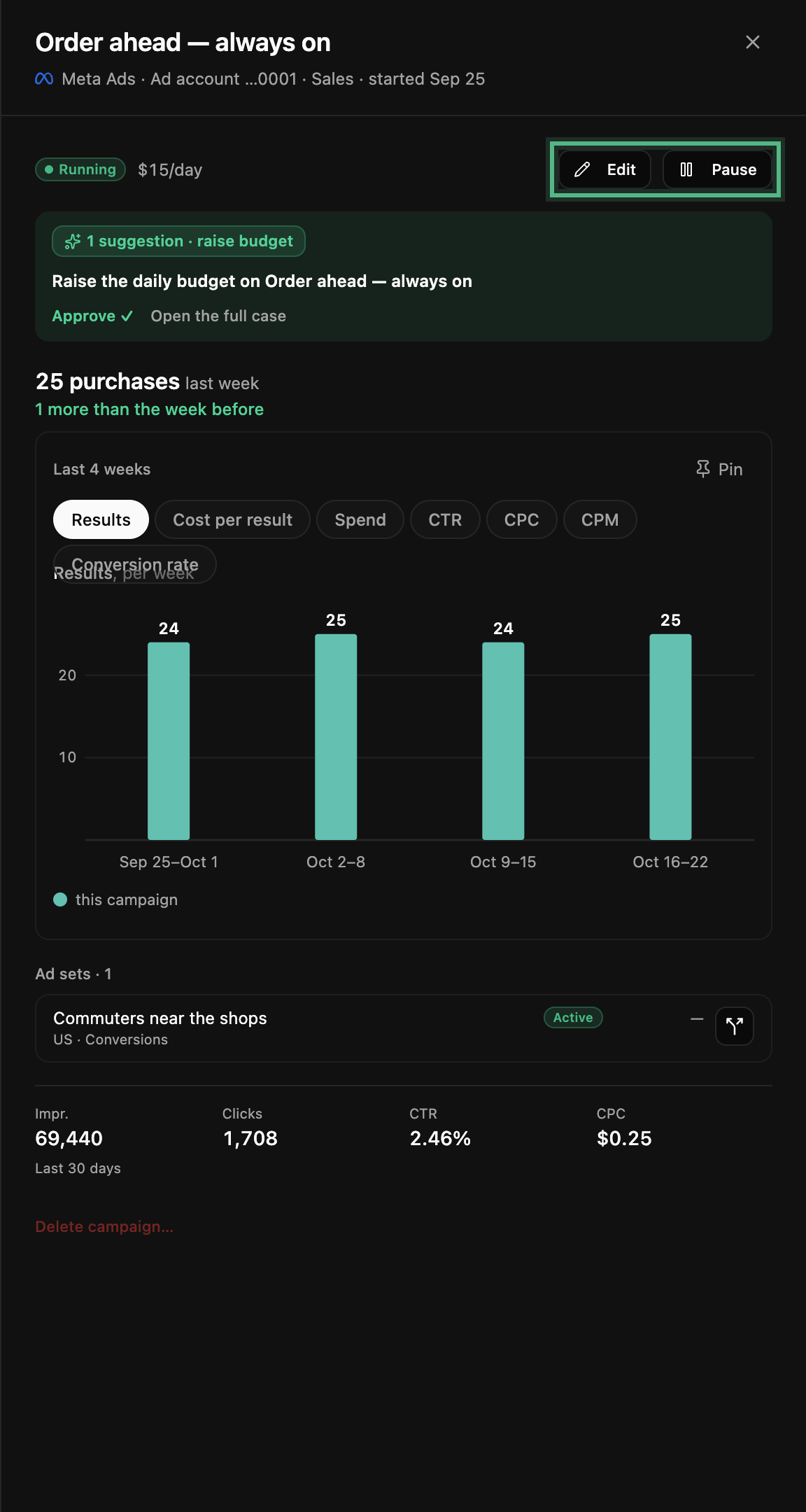Screen dimensions: 806x1512
Task: Click the 'this campaign' legend dot
Action: pos(60,899)
